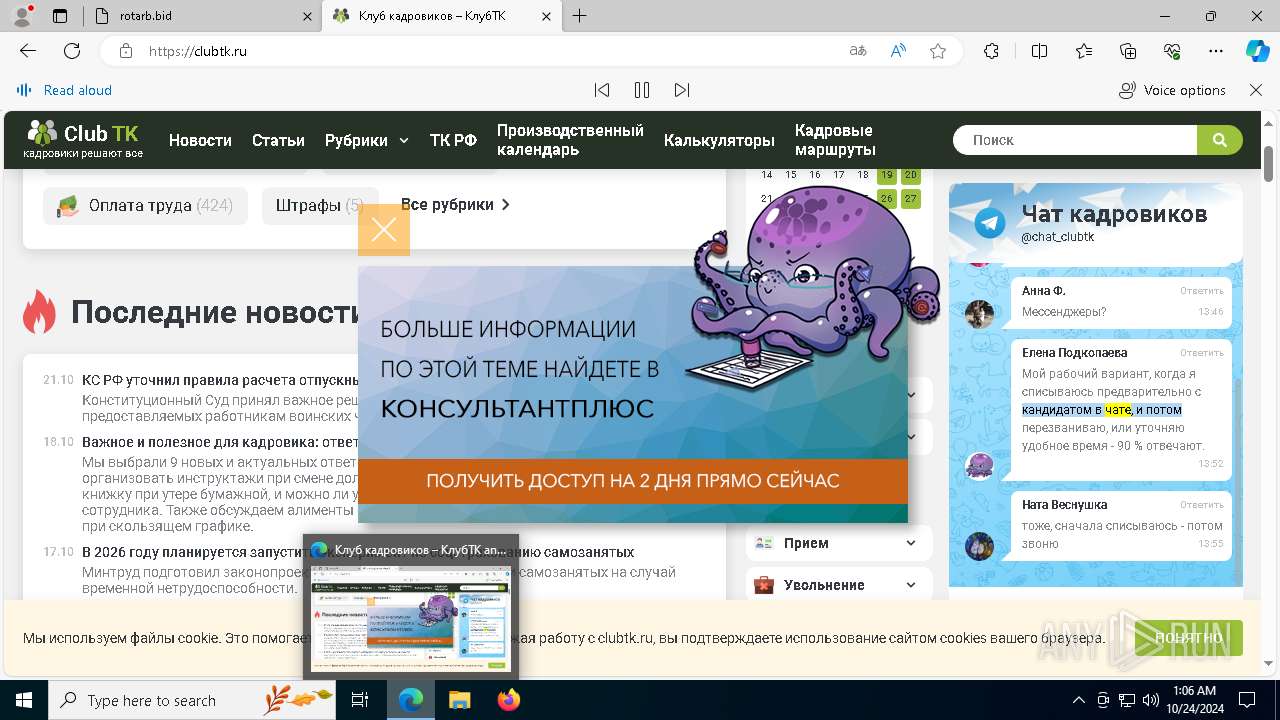The image size is (1280, 720).
Task: Click the green search magnifier button
Action: (1220, 140)
